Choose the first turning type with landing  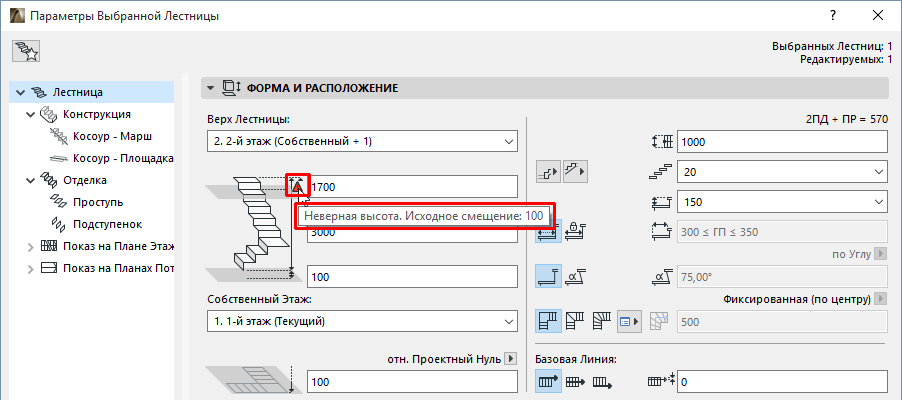[548, 321]
